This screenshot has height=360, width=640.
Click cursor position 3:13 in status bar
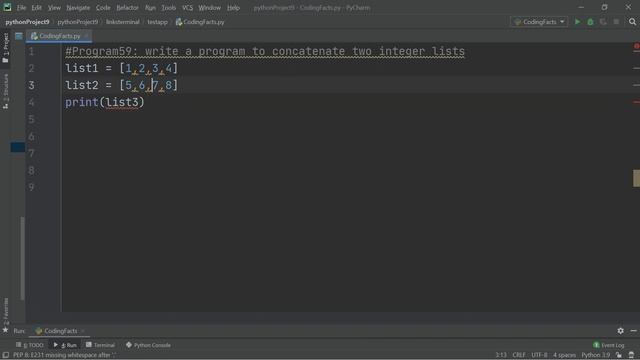click(501, 355)
